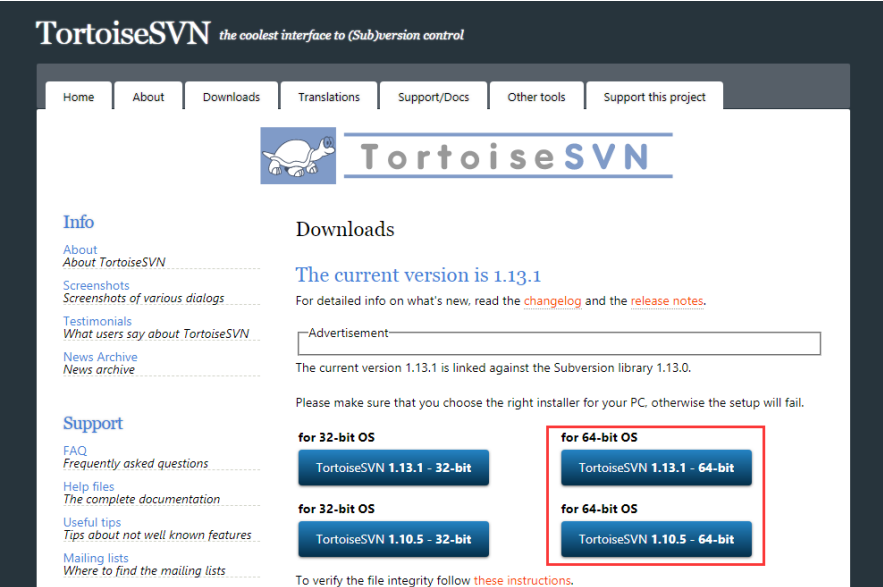Click the Downloads page heading
Screen dimensions: 883x587
coord(345,229)
